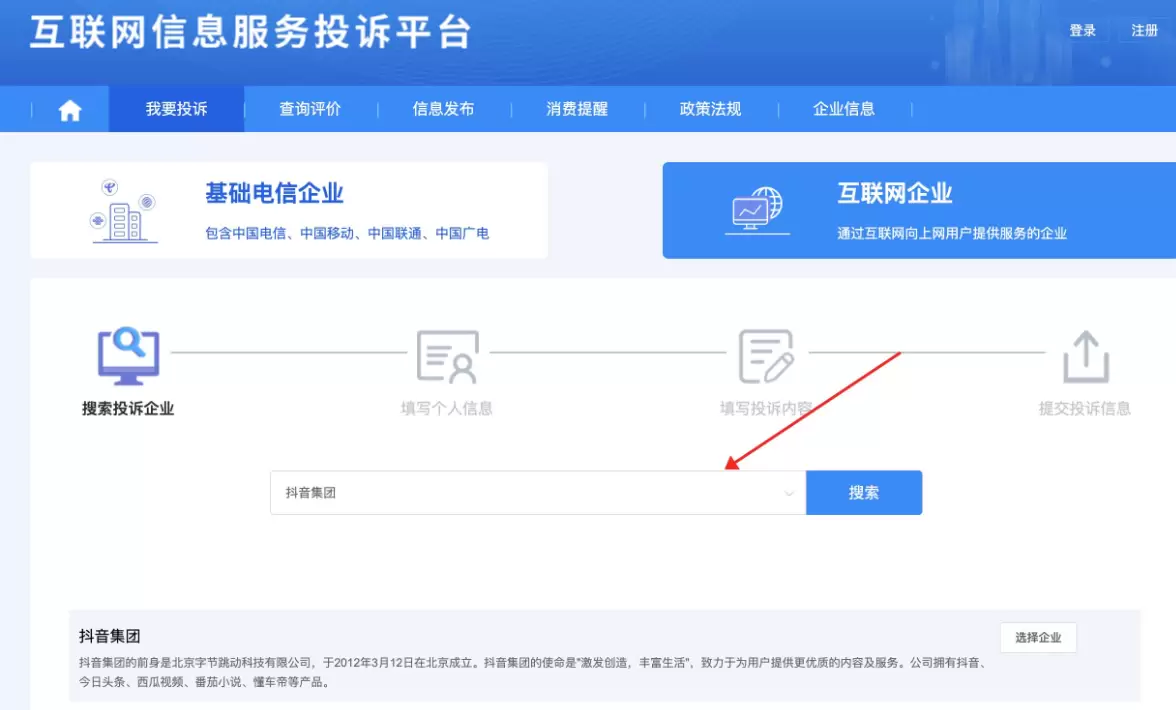Click the 注册 link
This screenshot has width=1176, height=710.
click(x=1144, y=31)
